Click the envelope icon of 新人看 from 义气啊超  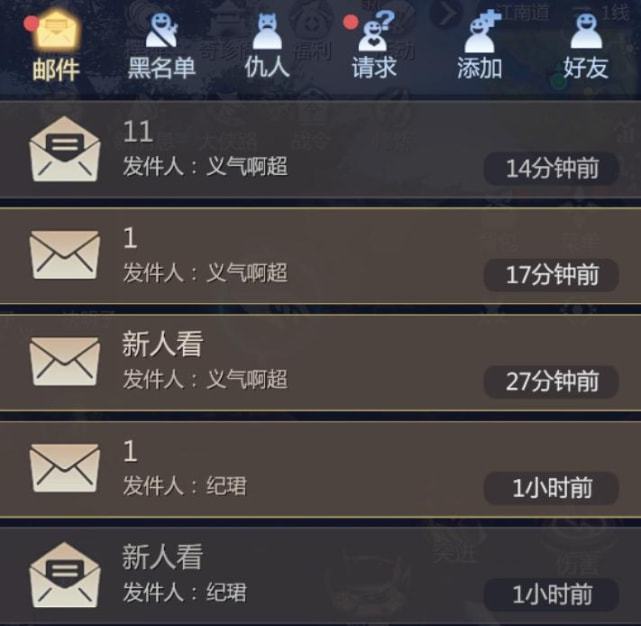65,361
